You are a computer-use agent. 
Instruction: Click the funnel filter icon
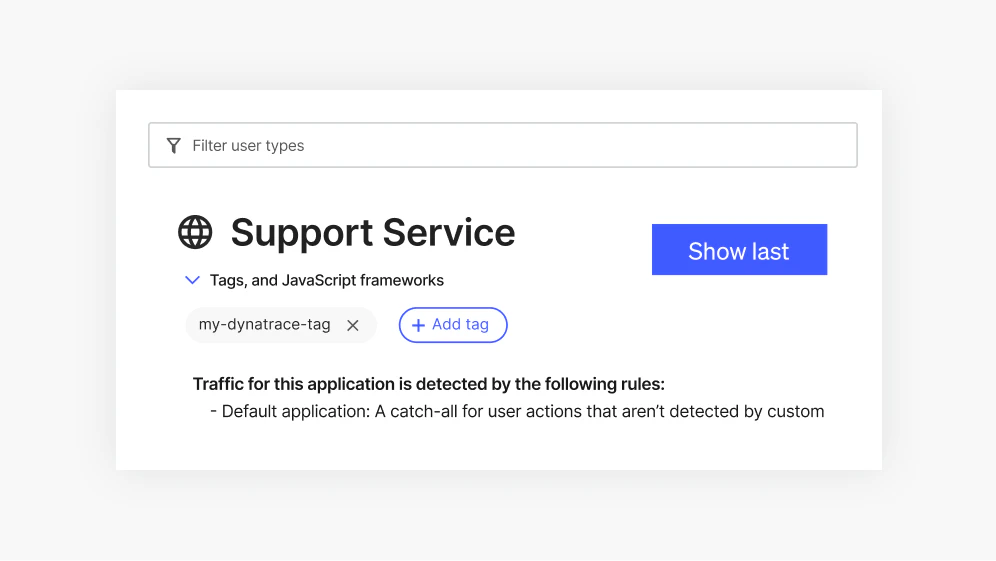pyautogui.click(x=174, y=146)
